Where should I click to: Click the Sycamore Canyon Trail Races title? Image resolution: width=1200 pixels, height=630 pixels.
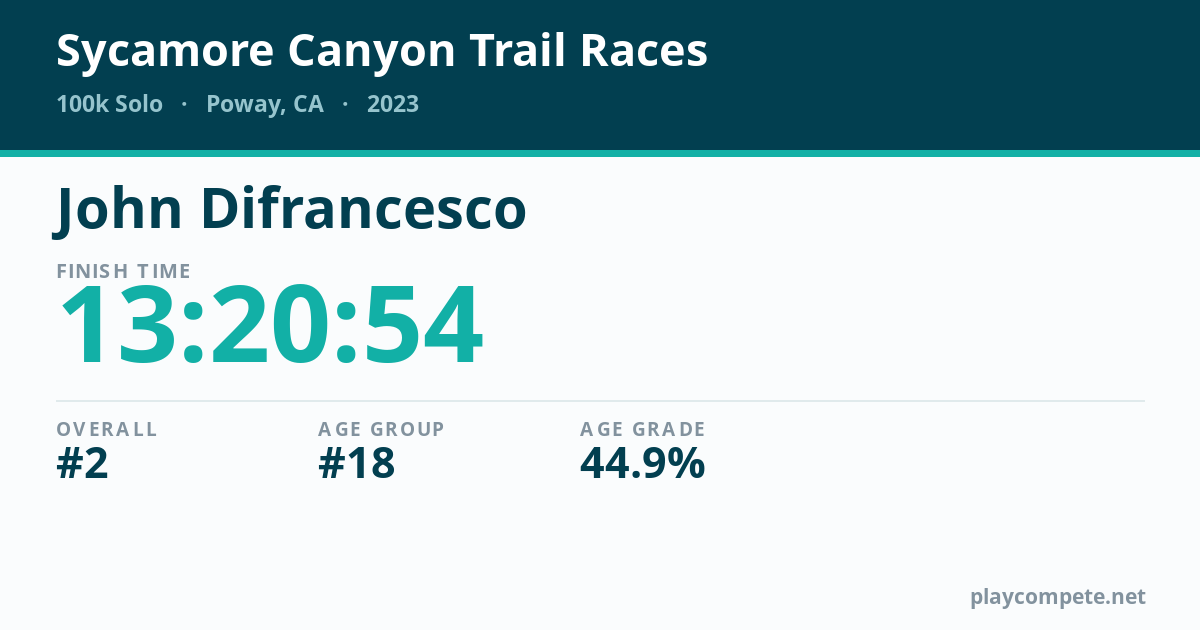(x=382, y=52)
